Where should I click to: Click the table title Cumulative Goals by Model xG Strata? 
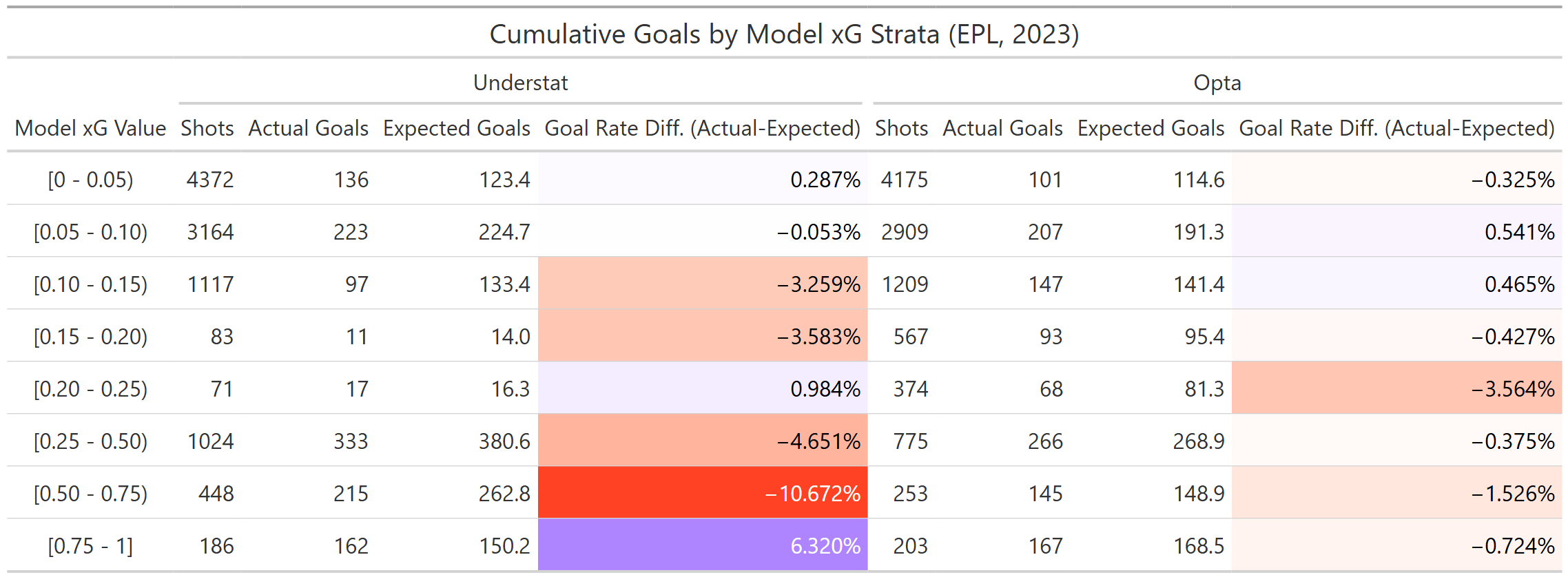pos(784,34)
